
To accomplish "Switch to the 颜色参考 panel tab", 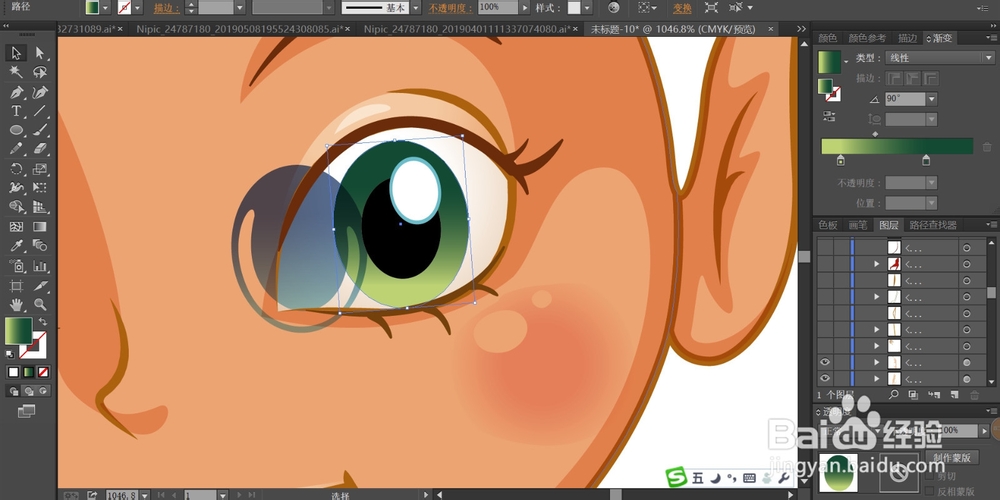I will click(x=866, y=38).
